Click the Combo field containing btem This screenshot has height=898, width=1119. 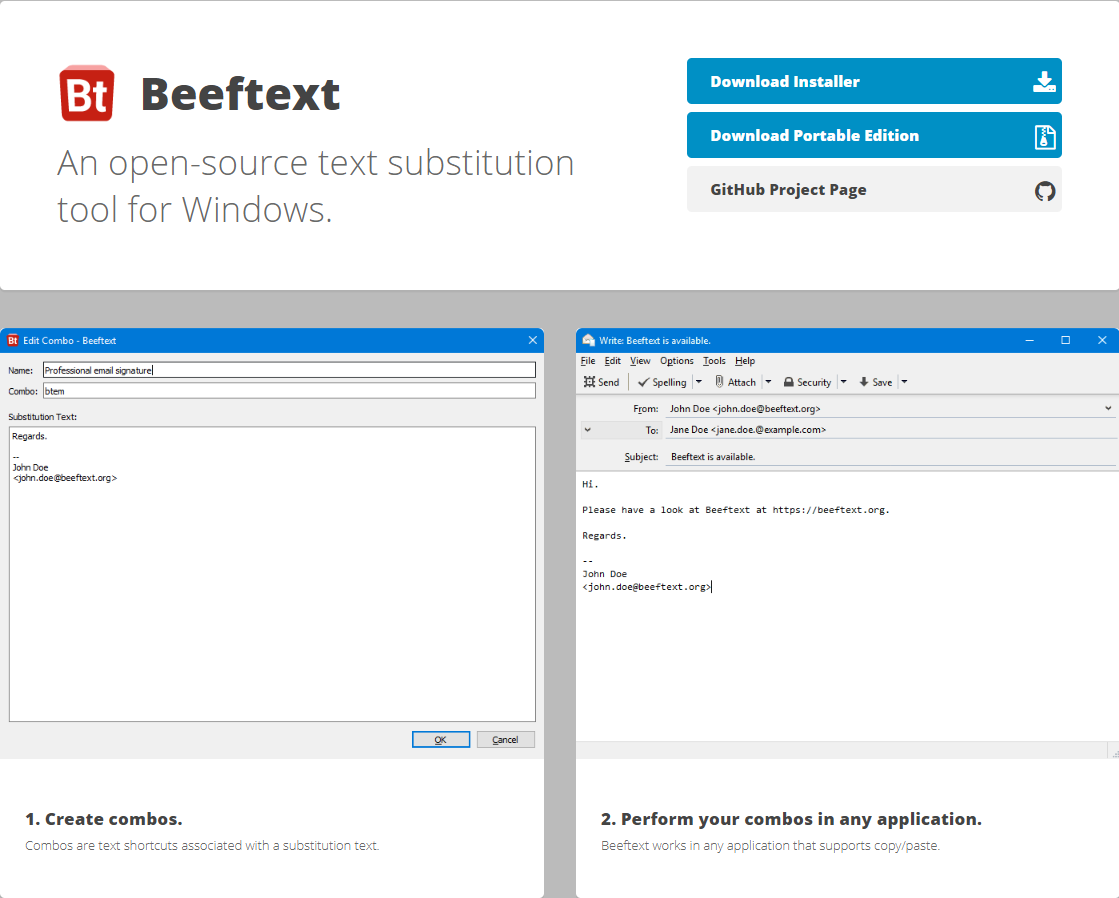tap(289, 391)
